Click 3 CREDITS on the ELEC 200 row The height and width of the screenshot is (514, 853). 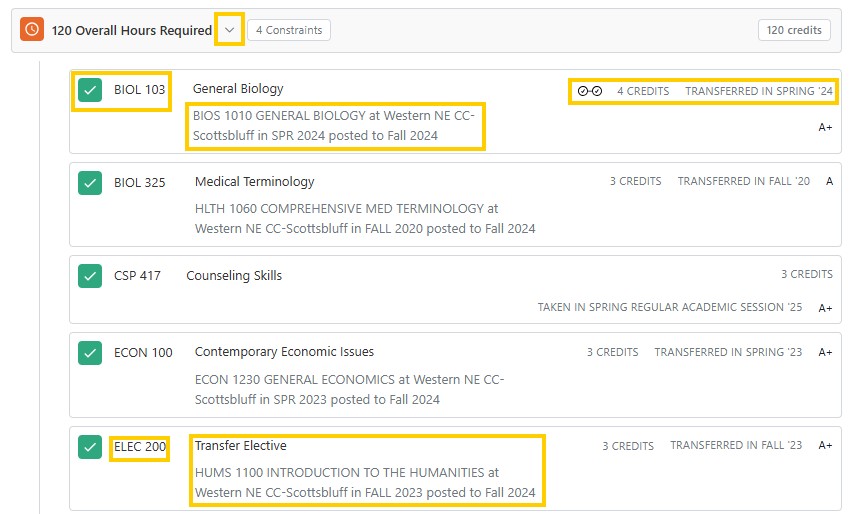[628, 446]
